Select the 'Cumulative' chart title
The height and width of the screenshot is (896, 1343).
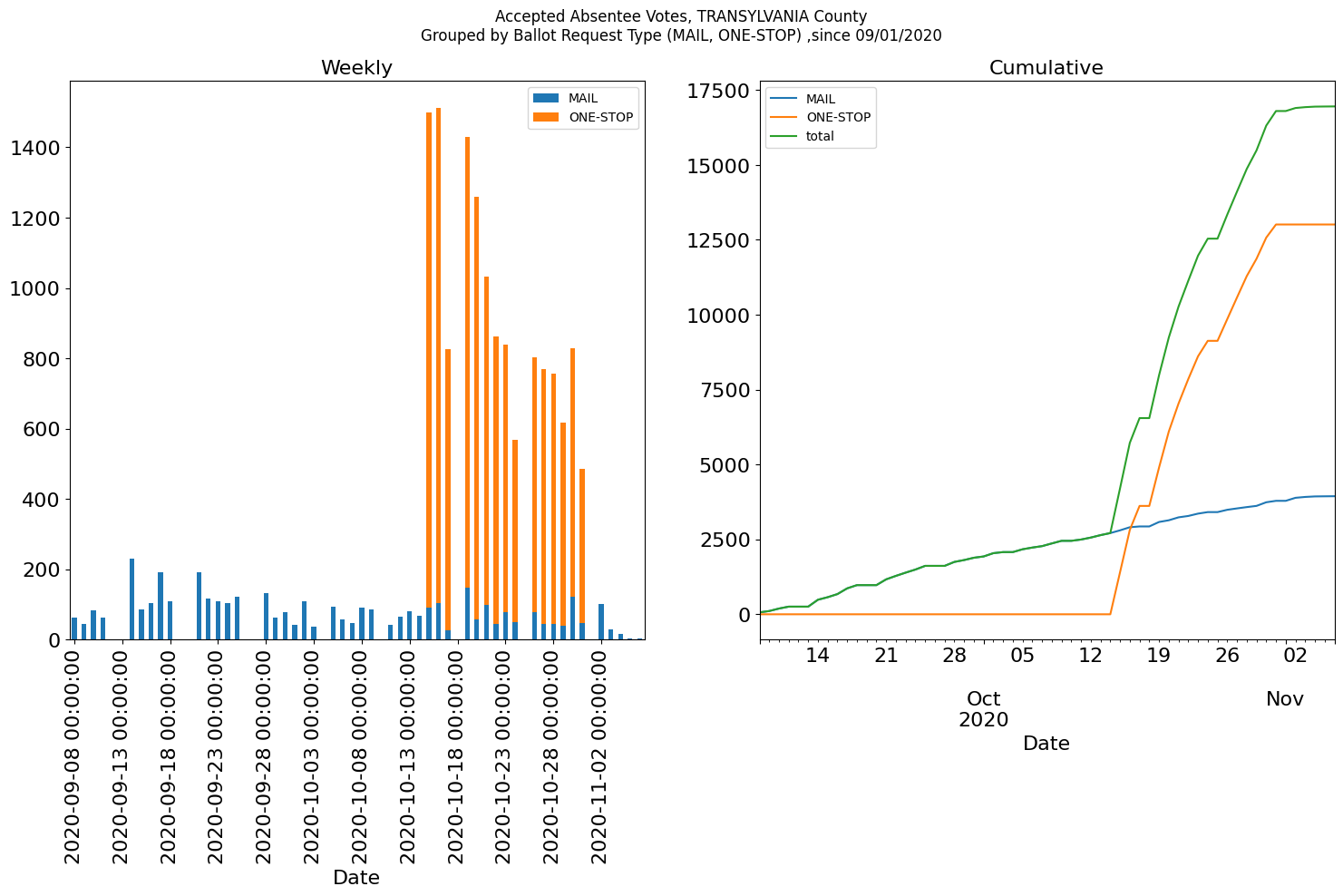click(1046, 68)
